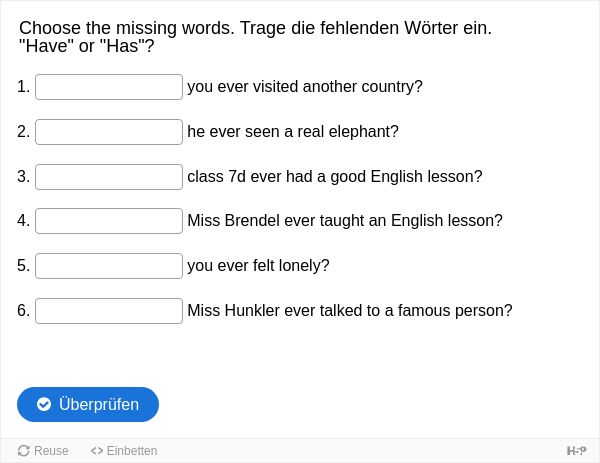
Task: Open the Reuse link text
Action: click(x=51, y=451)
